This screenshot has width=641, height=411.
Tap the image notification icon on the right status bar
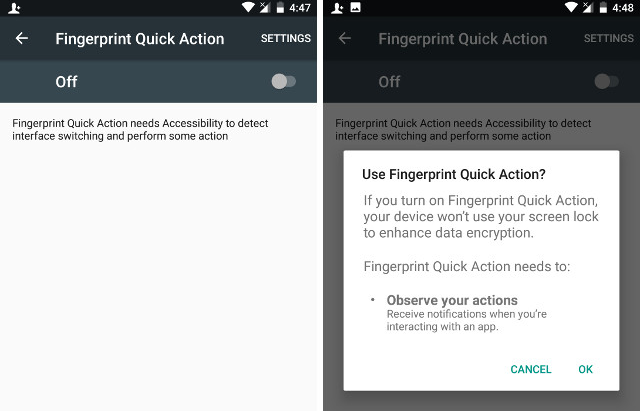click(x=355, y=7)
